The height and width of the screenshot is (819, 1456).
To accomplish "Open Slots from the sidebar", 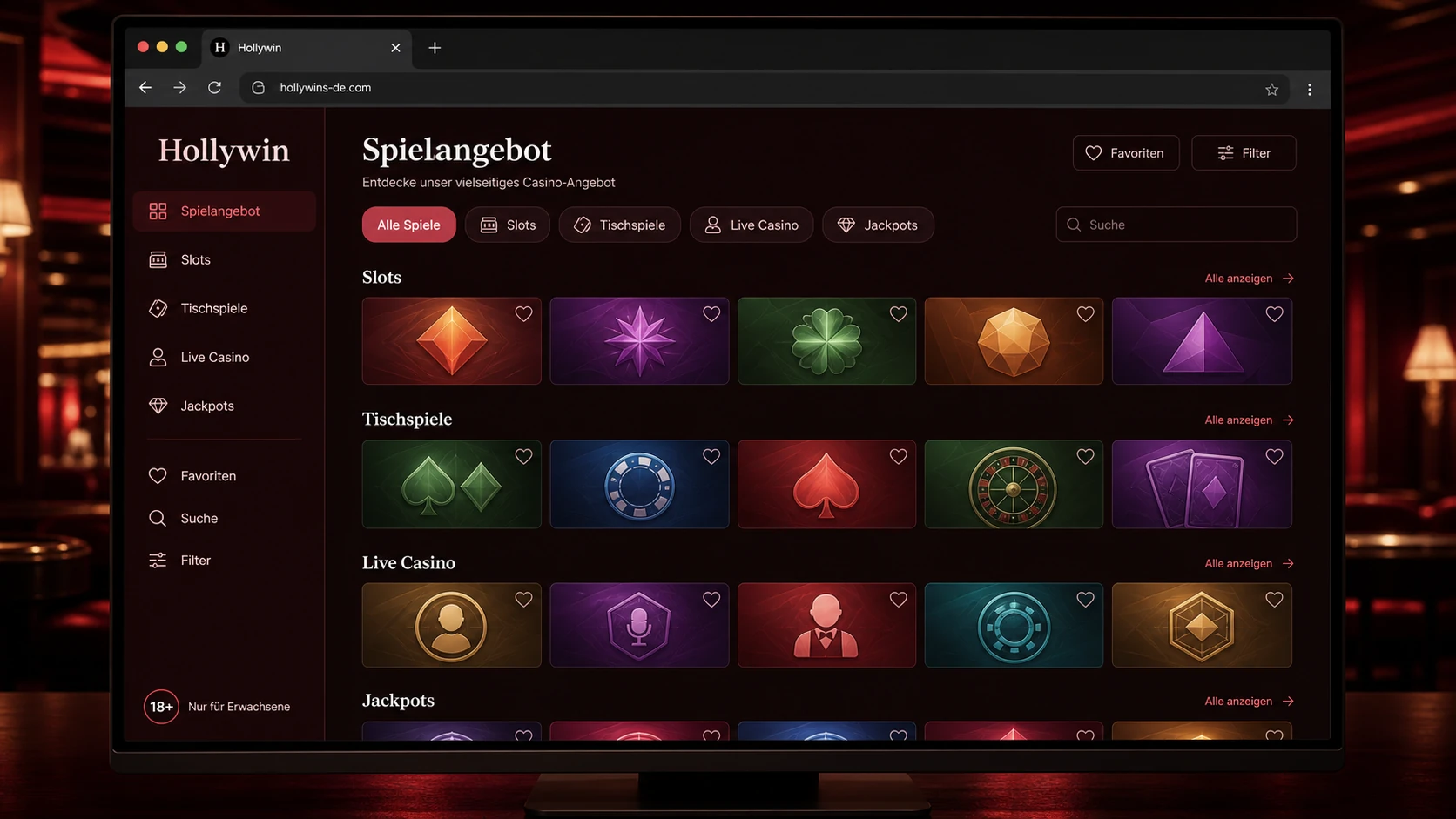I will (x=224, y=259).
